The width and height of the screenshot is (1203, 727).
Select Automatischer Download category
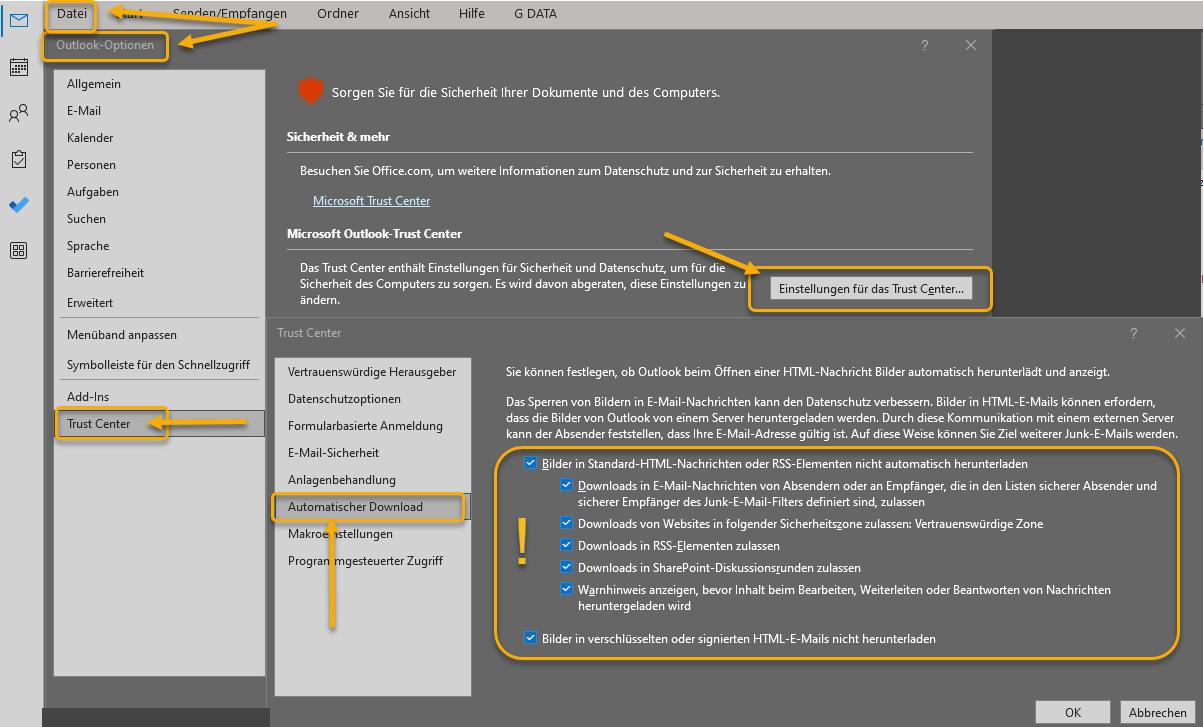(x=372, y=507)
